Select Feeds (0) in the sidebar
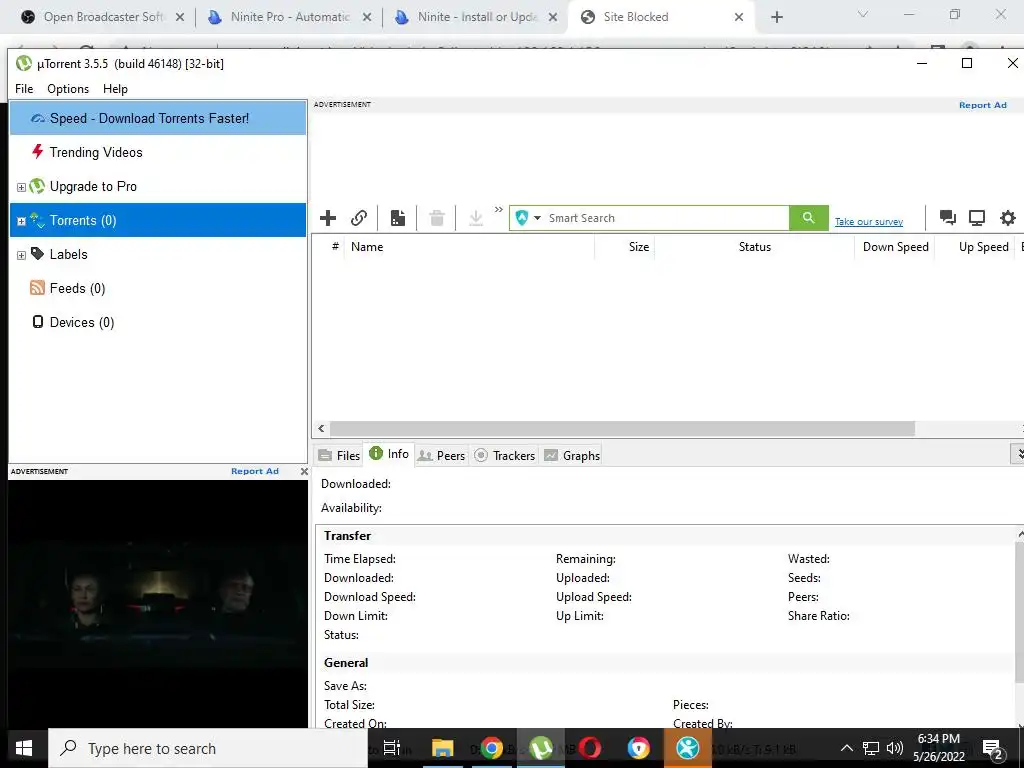The height and width of the screenshot is (768, 1024). click(x=157, y=288)
